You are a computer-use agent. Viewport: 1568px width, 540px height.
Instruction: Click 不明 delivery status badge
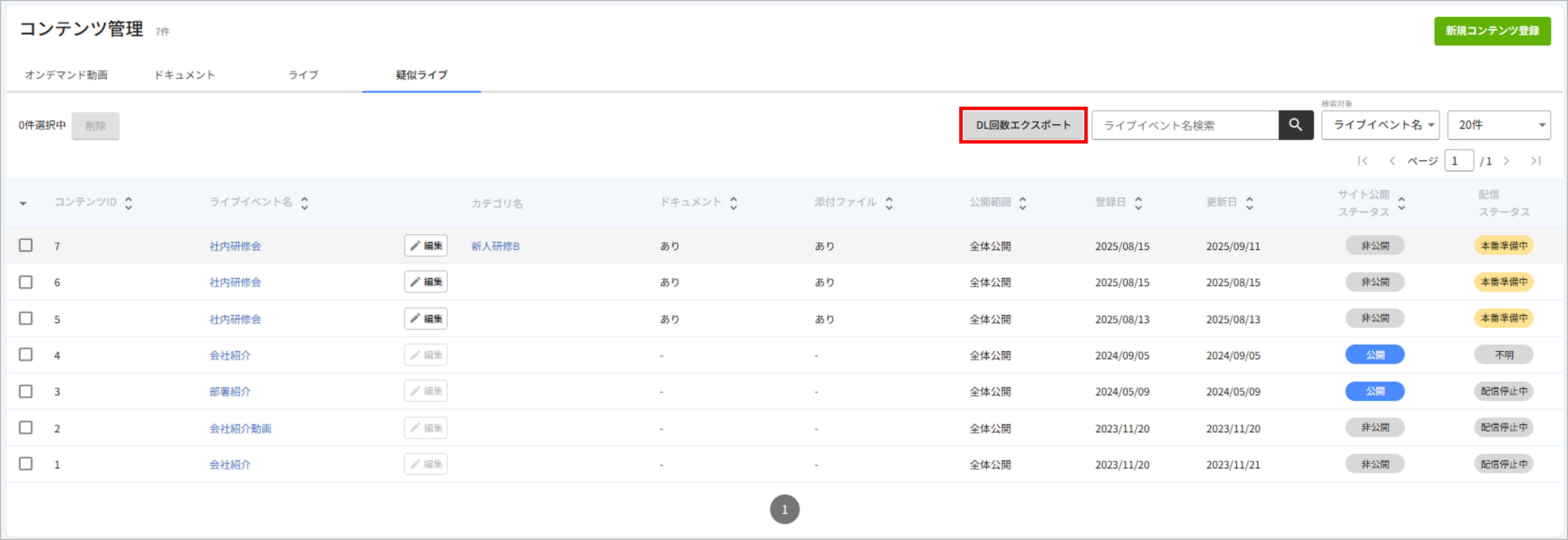(1504, 354)
